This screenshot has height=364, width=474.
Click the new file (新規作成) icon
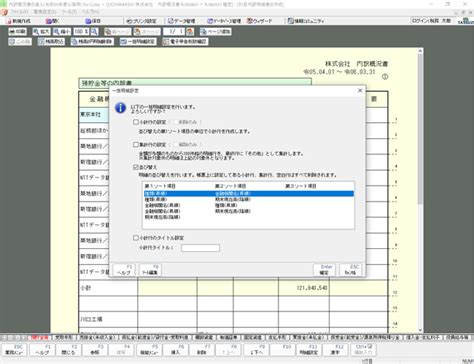coord(9,21)
